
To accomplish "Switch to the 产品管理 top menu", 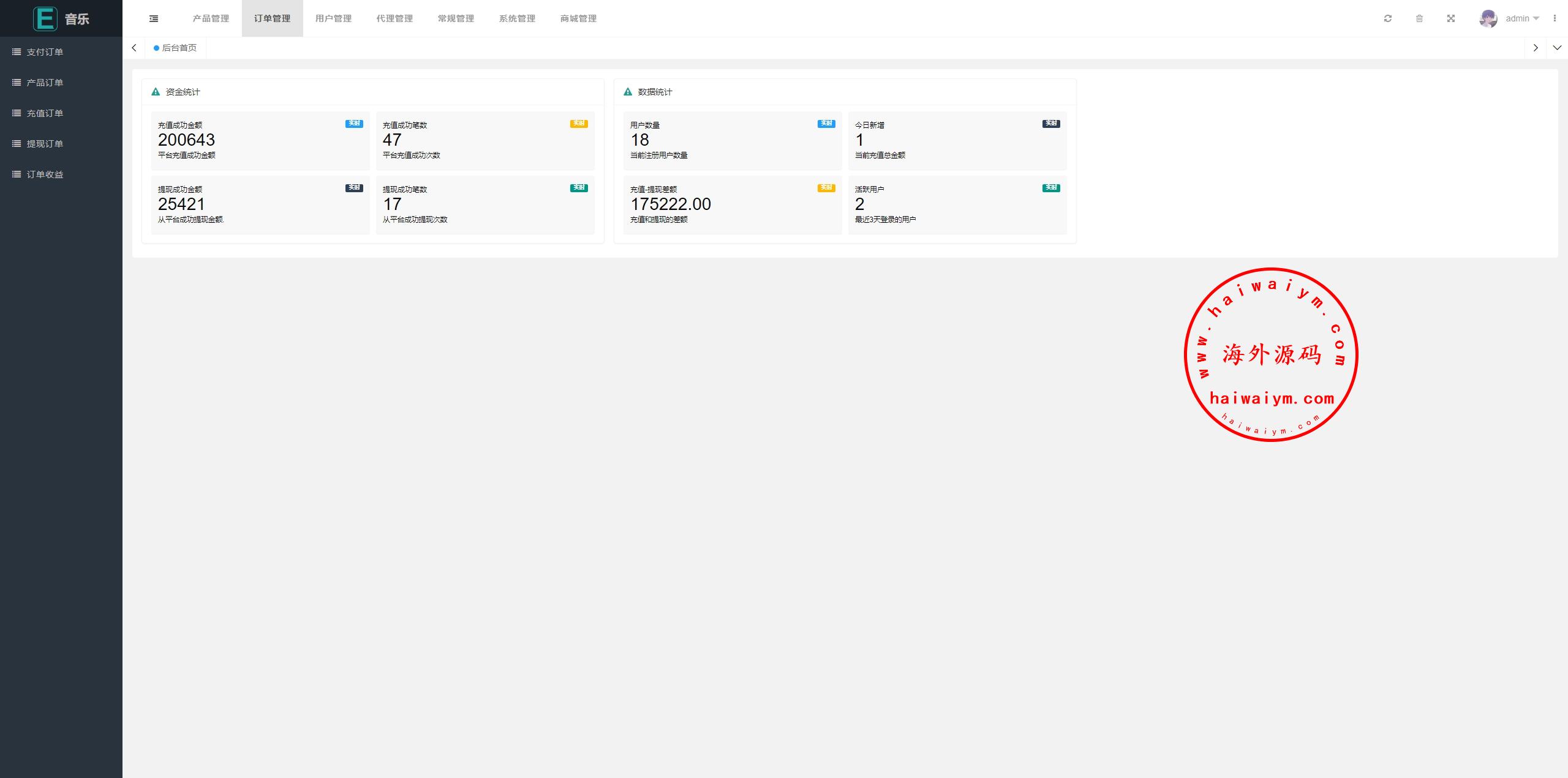I will pos(211,18).
